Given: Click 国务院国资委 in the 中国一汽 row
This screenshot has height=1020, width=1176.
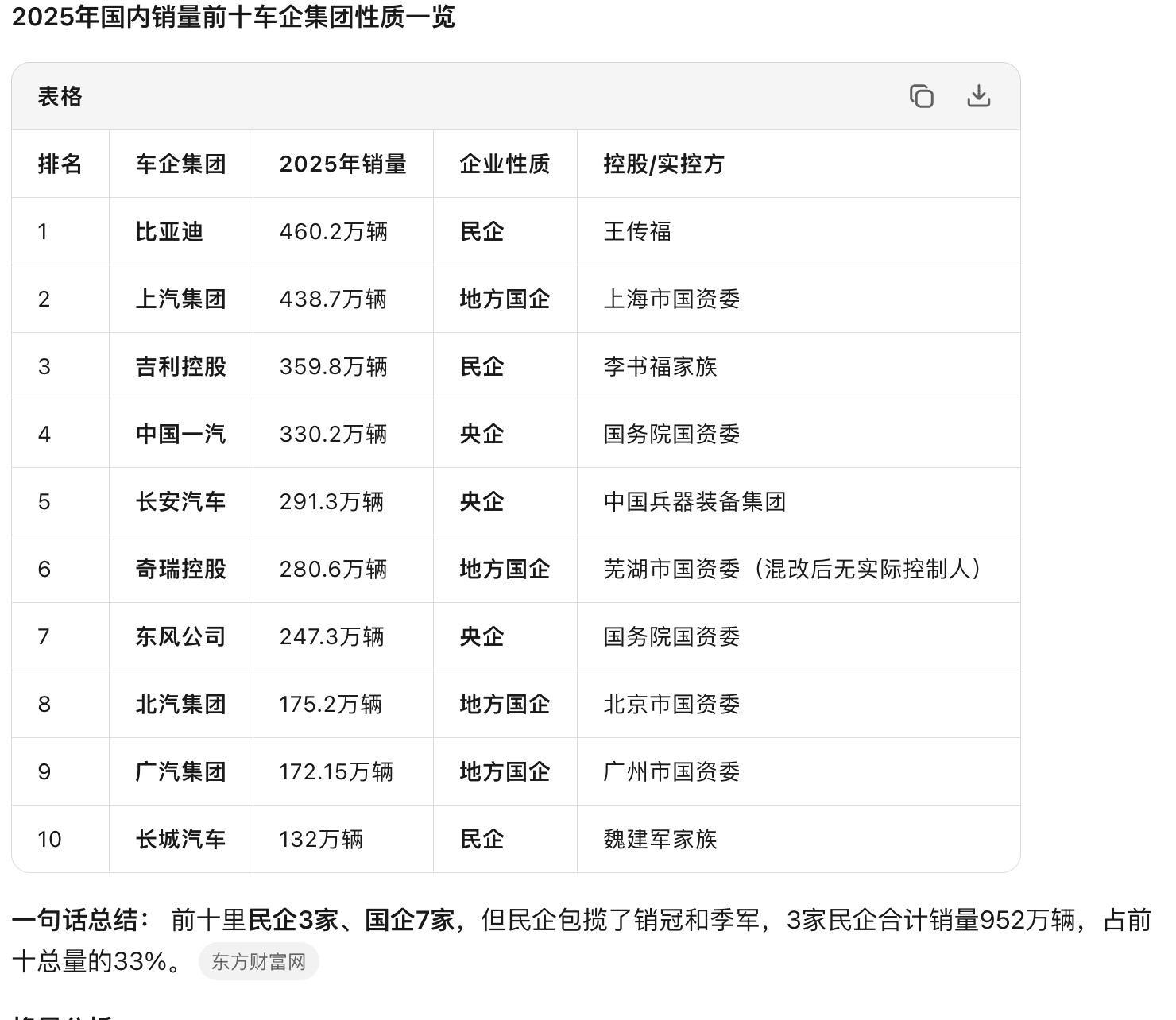Looking at the screenshot, I should pyautogui.click(x=672, y=434).
